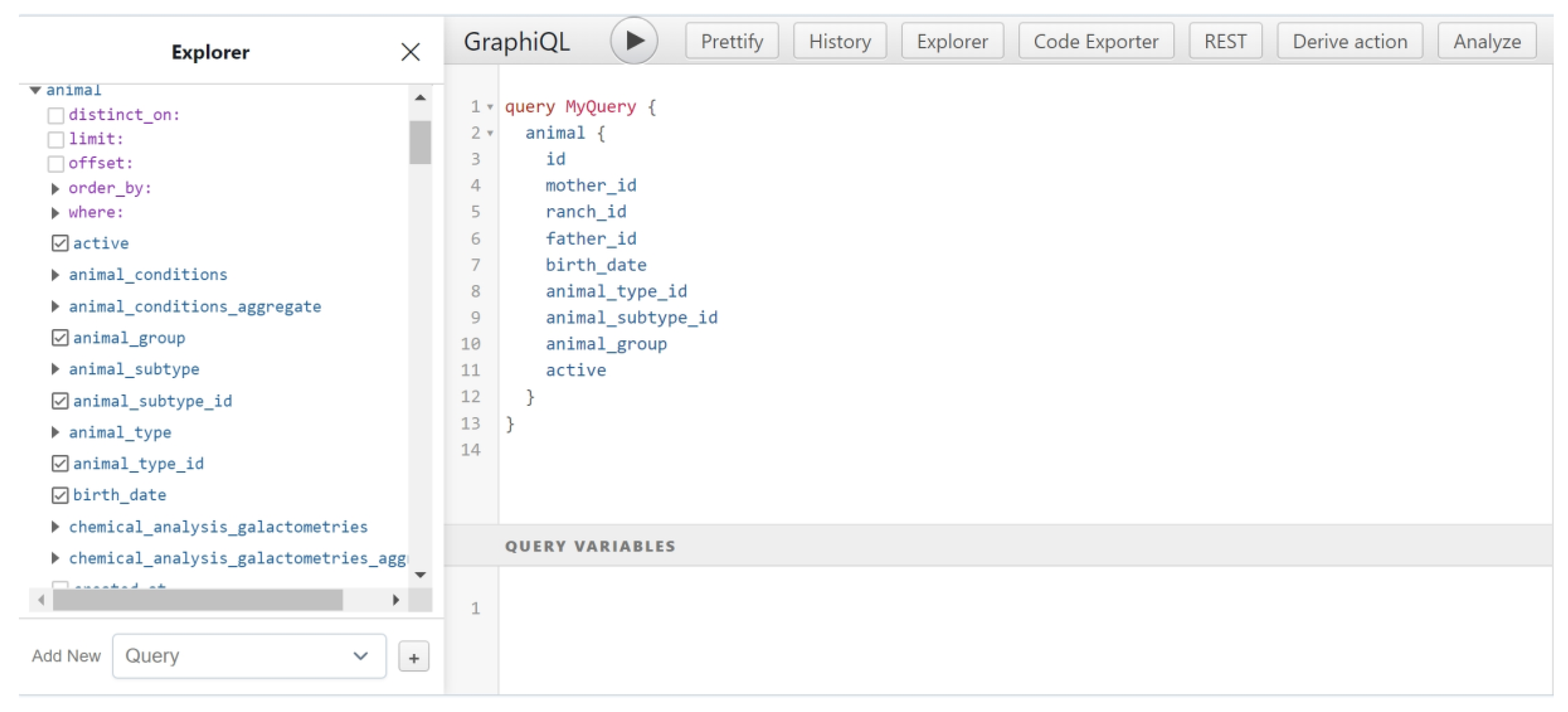The width and height of the screenshot is (1568, 712).
Task: Expand the where argument
Action: (55, 213)
